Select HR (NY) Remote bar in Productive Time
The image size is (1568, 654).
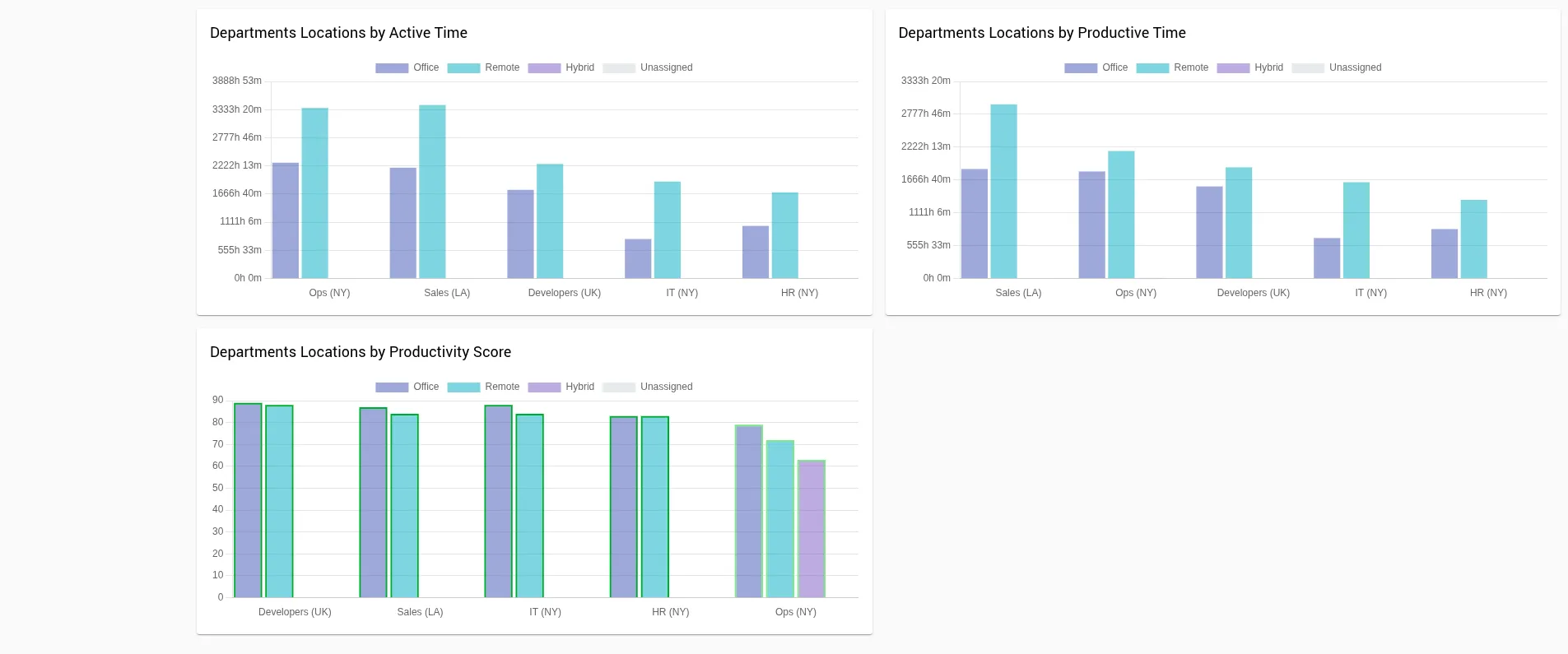point(1474,239)
